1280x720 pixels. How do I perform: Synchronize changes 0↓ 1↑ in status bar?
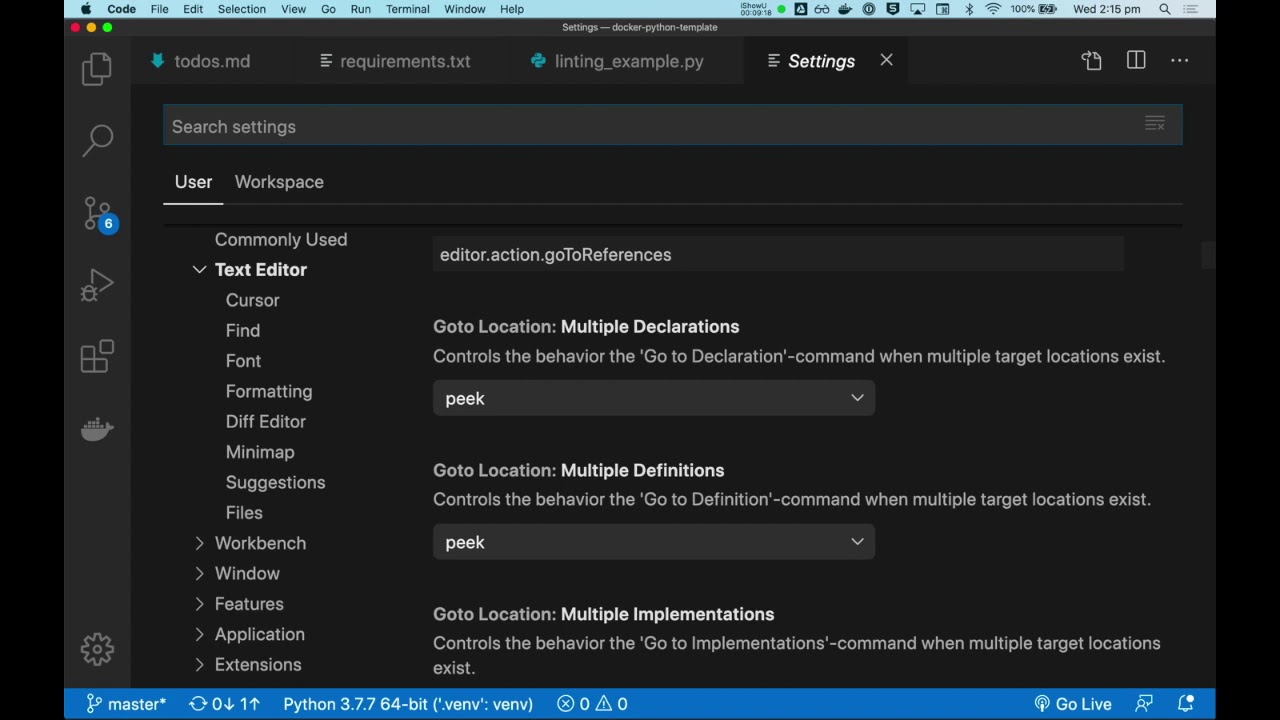225,704
